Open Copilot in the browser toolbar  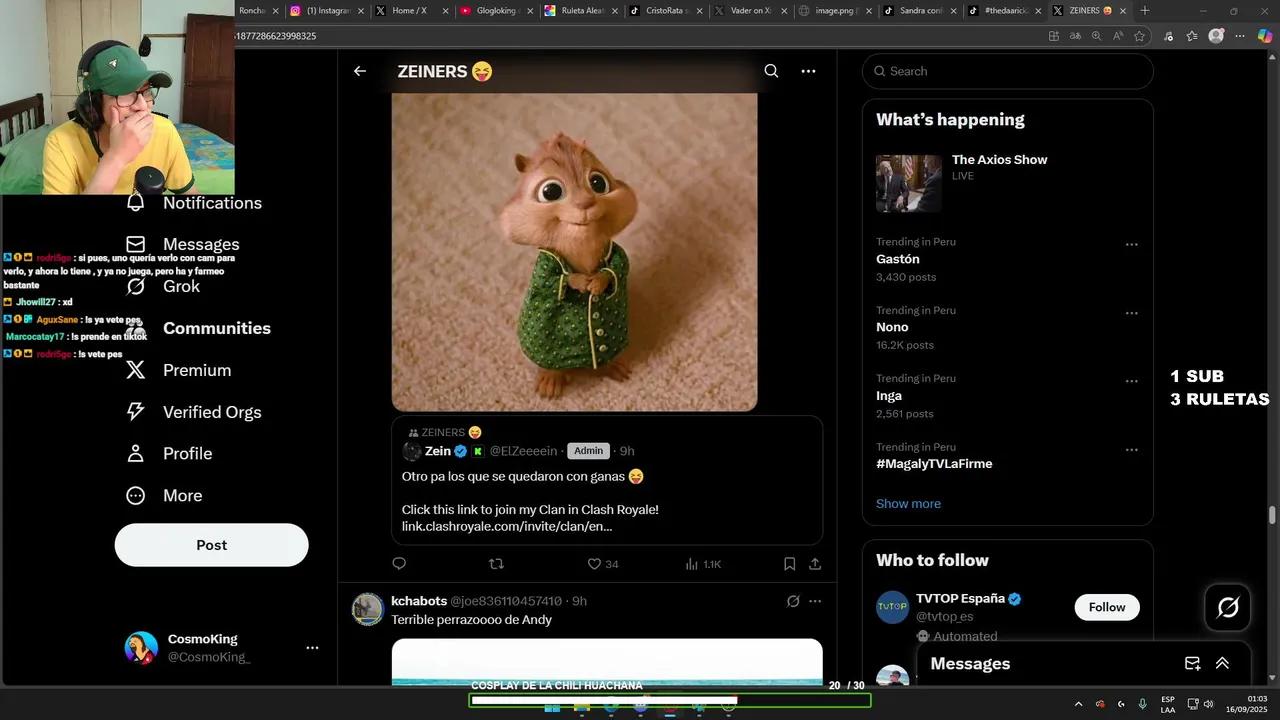pos(1265,36)
